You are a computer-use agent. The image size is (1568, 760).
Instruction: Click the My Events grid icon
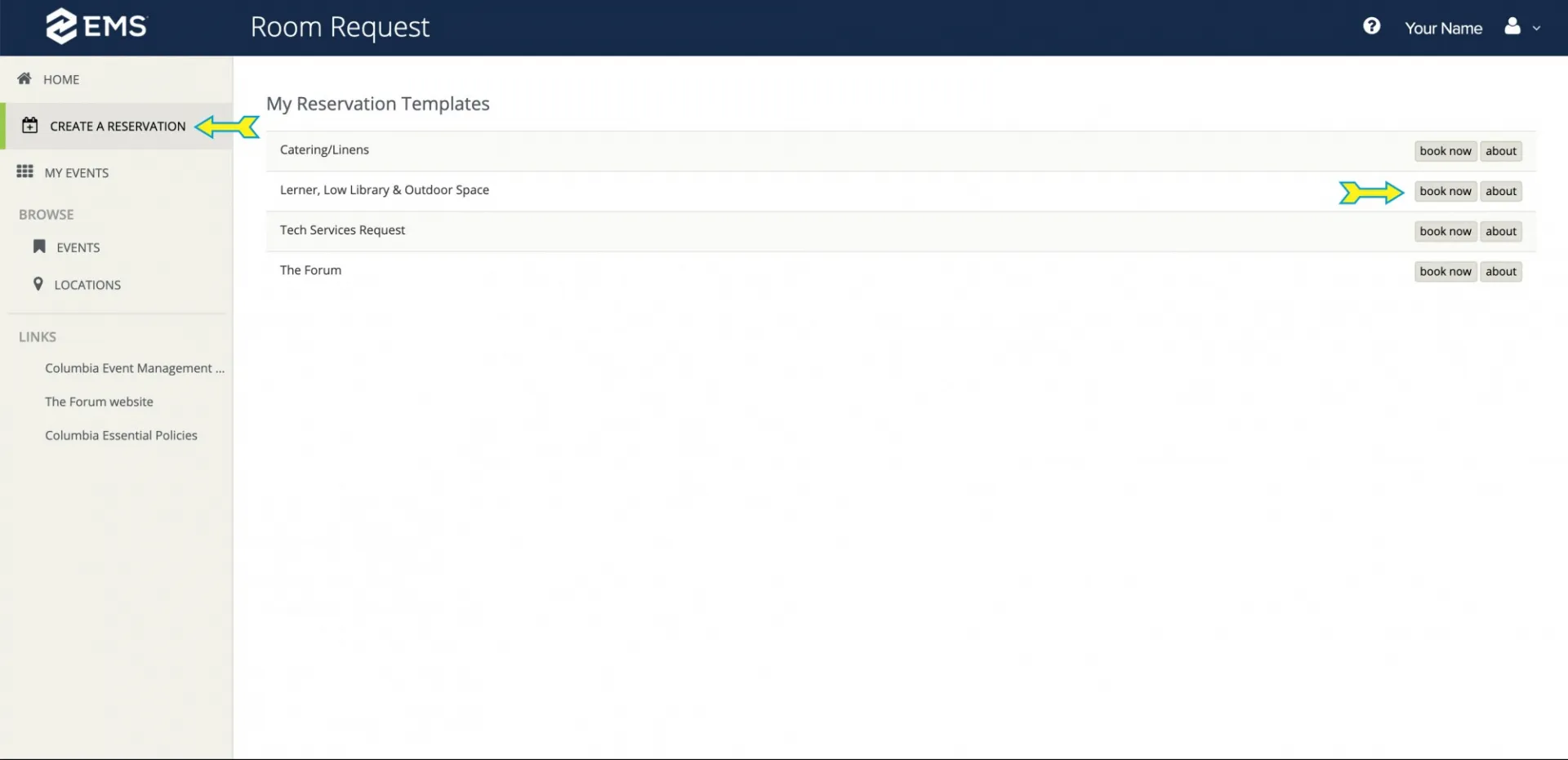pyautogui.click(x=25, y=171)
